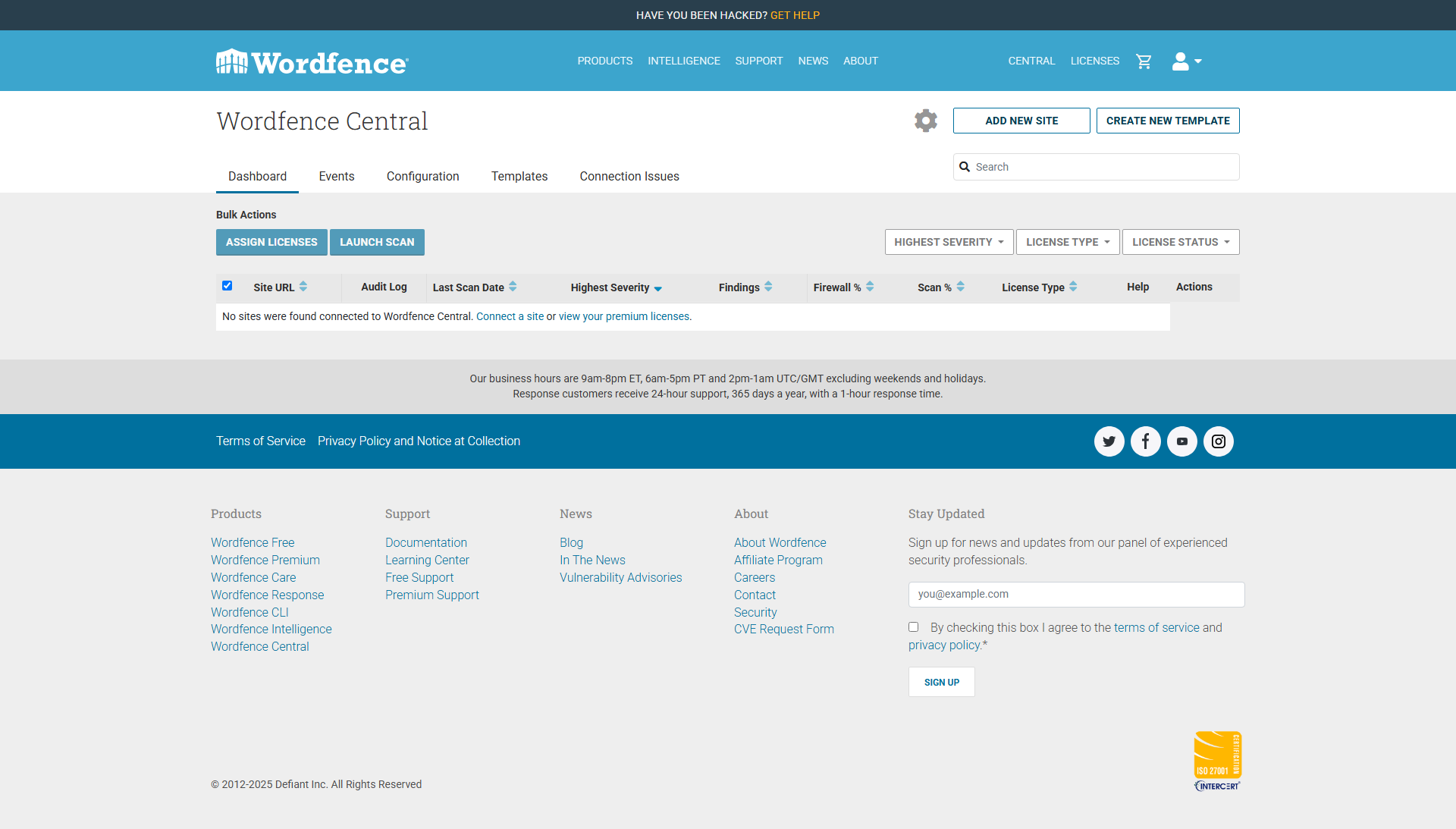1456x829 pixels.
Task: Open the shopping cart icon
Action: [x=1144, y=61]
